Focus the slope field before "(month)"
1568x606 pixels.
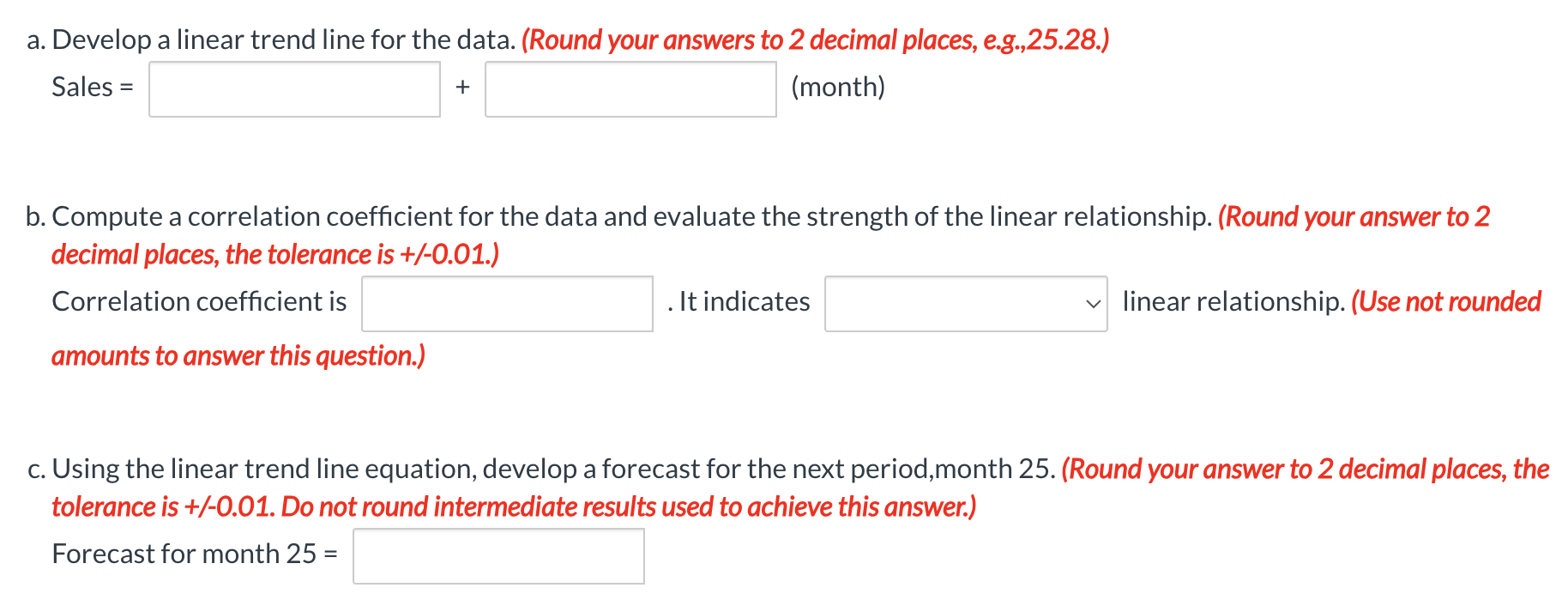click(x=630, y=88)
